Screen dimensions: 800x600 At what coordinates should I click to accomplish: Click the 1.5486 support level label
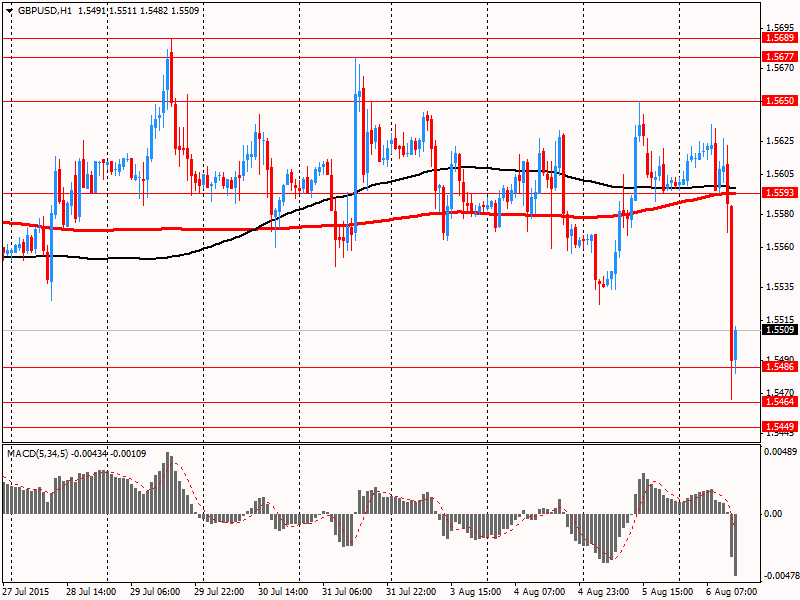779,367
